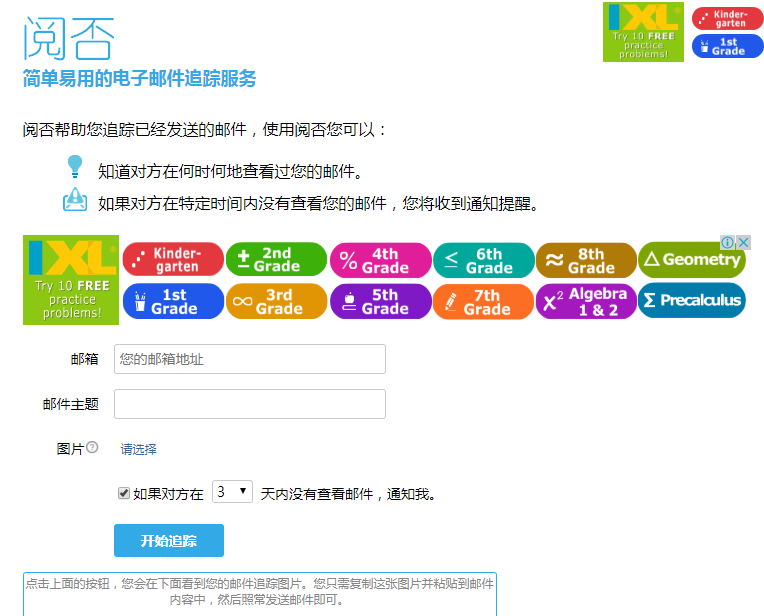This screenshot has width=764, height=616.
Task: Choose 3rd Grade in the banner ad
Action: click(x=276, y=301)
